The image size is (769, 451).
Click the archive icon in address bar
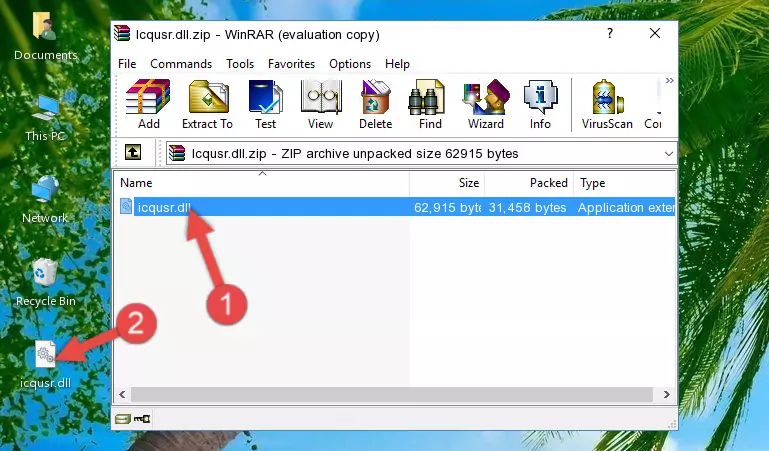coord(178,153)
